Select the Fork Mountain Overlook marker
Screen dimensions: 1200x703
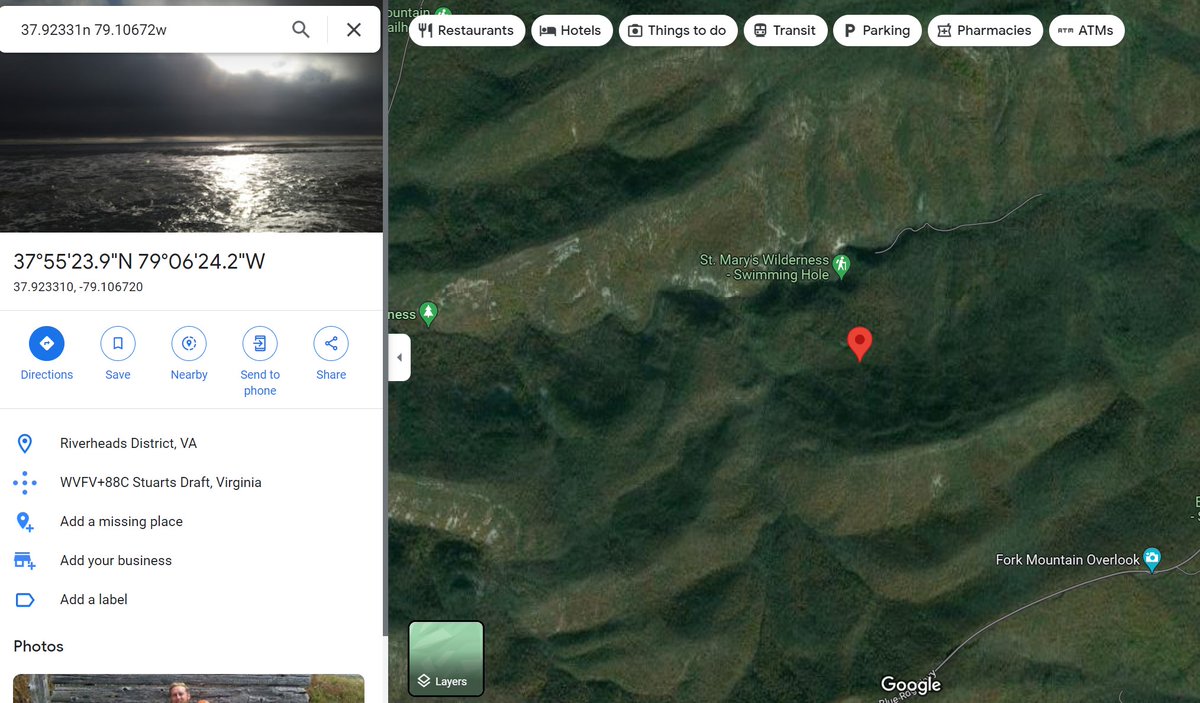tap(1152, 560)
